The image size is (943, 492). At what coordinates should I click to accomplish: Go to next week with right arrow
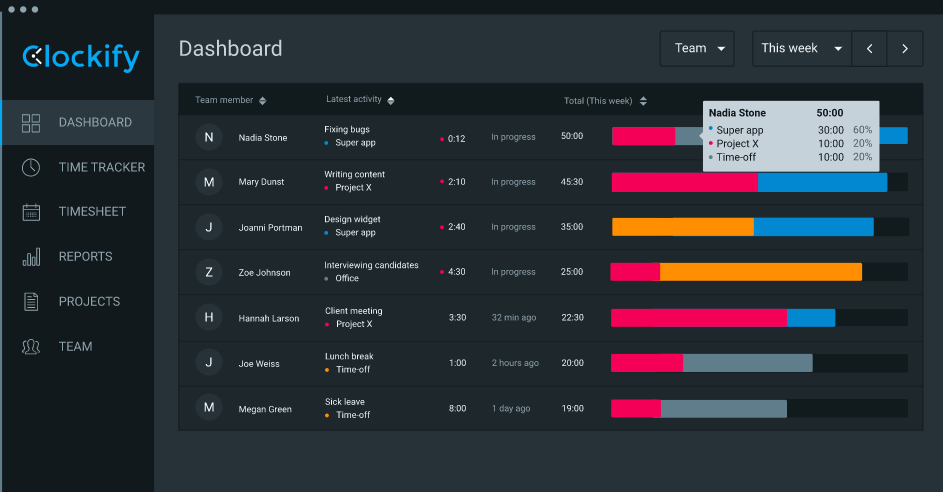tap(905, 48)
